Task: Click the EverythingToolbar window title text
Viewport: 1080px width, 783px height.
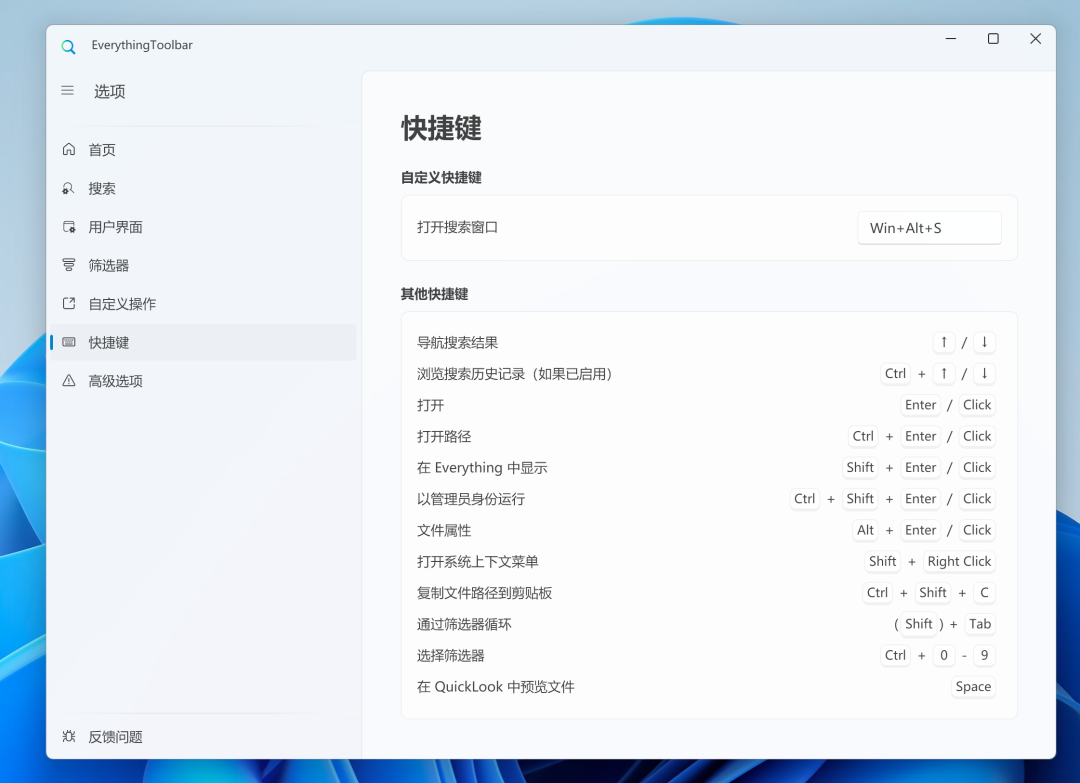Action: click(142, 45)
